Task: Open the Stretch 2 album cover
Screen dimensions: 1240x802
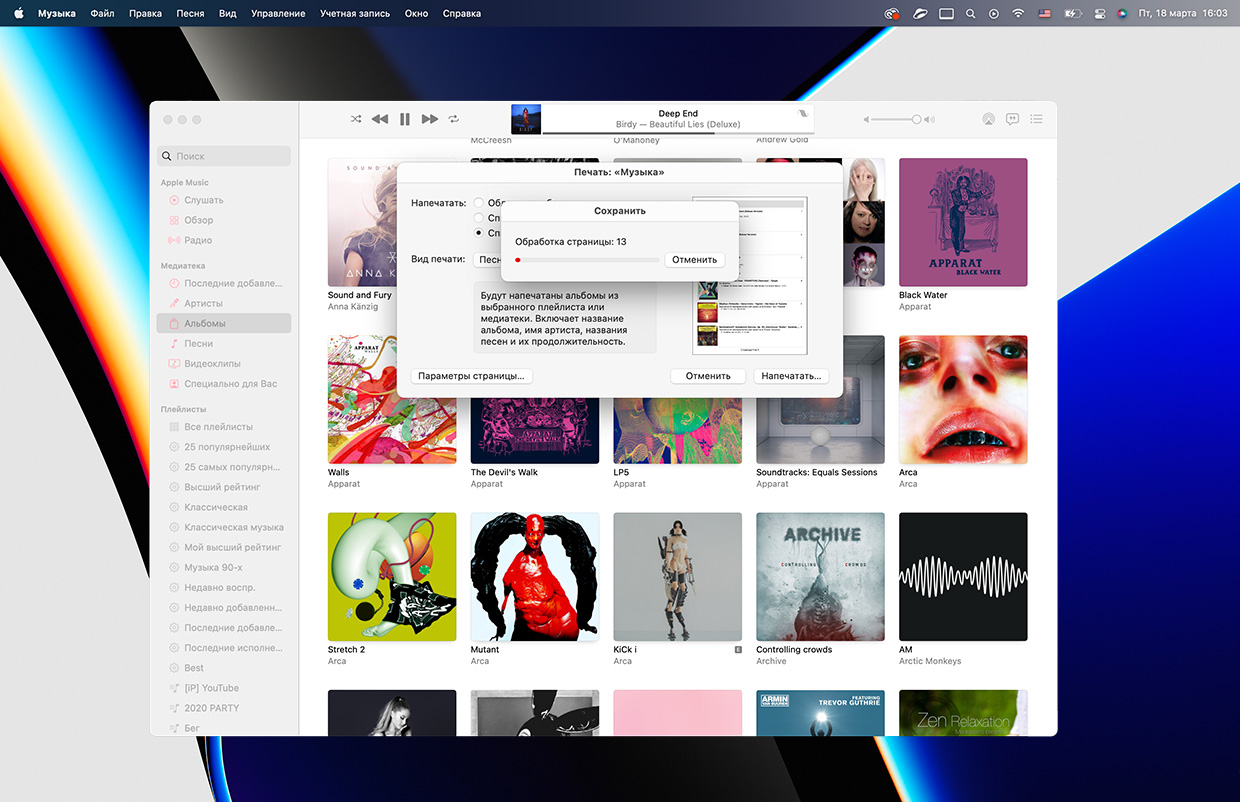Action: [x=392, y=577]
